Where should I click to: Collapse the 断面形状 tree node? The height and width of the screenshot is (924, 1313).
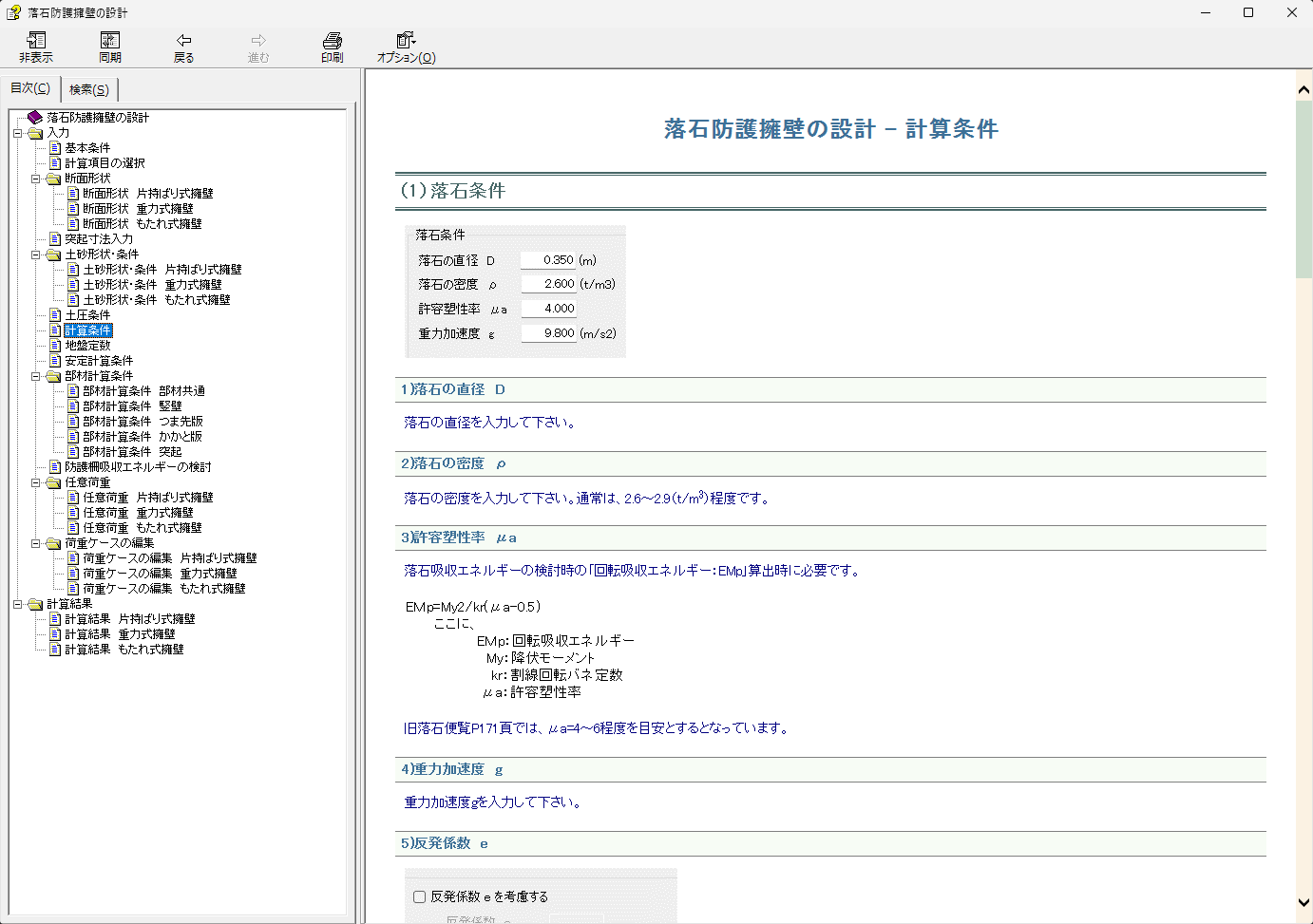click(36, 179)
